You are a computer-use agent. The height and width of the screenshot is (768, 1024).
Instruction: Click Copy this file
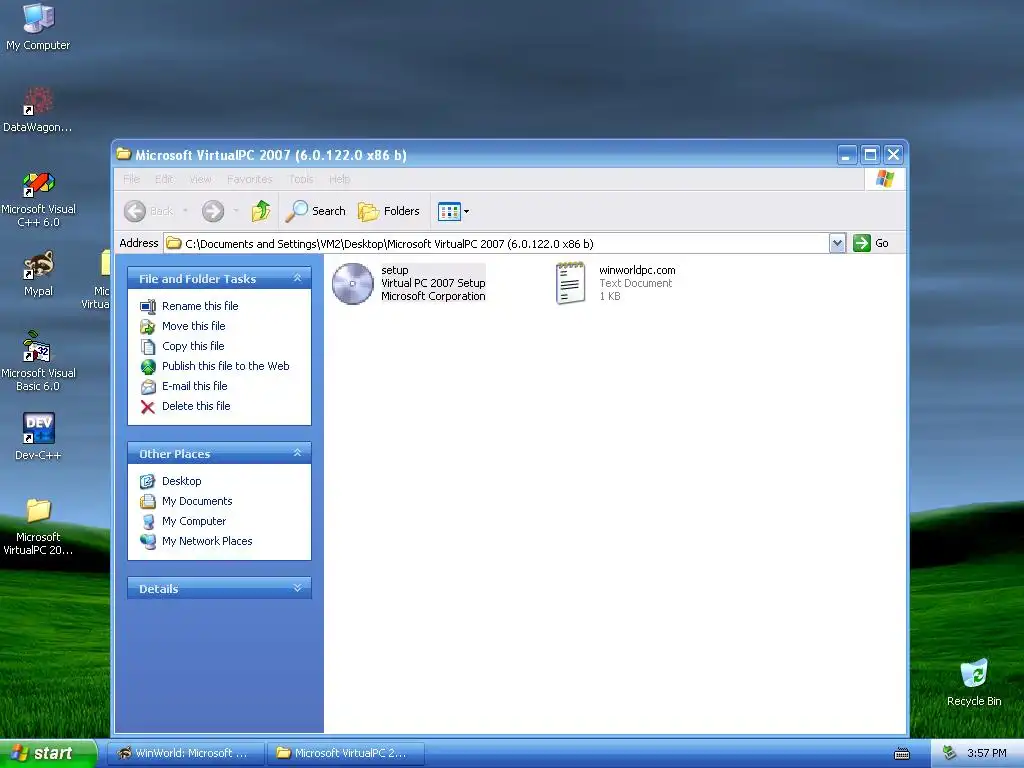[x=193, y=346]
